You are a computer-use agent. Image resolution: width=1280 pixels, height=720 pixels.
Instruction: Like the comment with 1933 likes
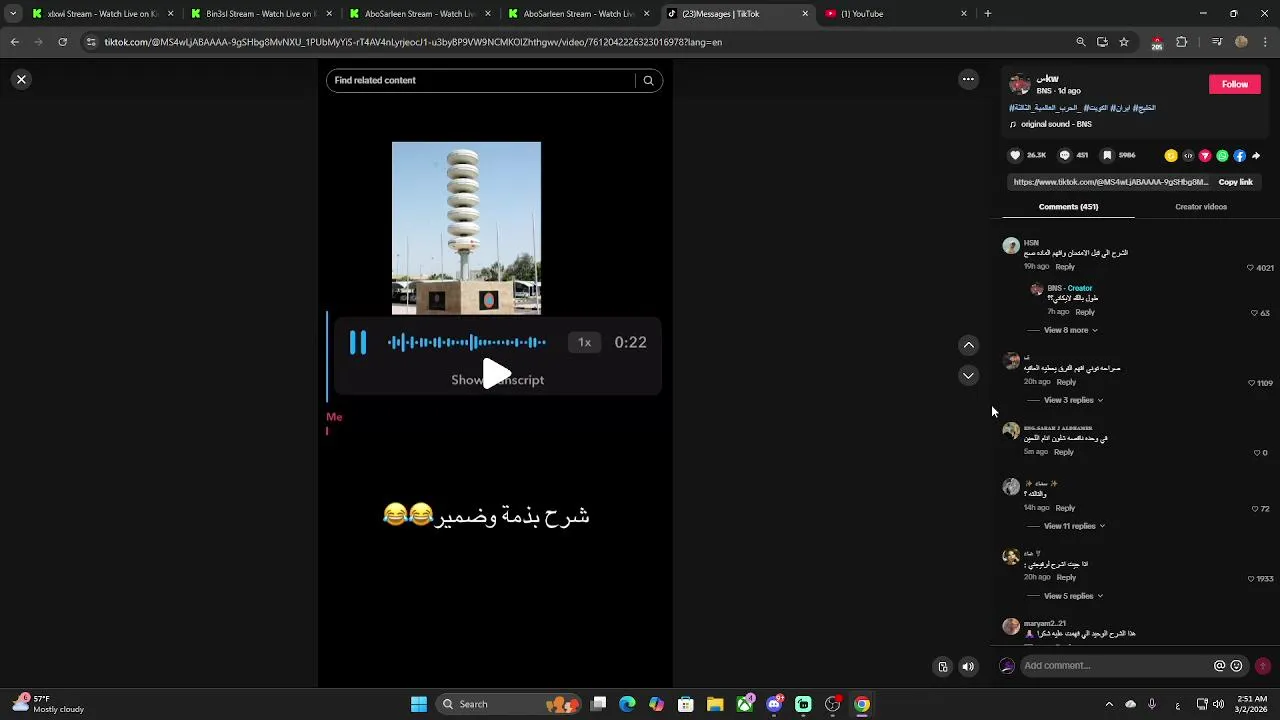click(1251, 579)
